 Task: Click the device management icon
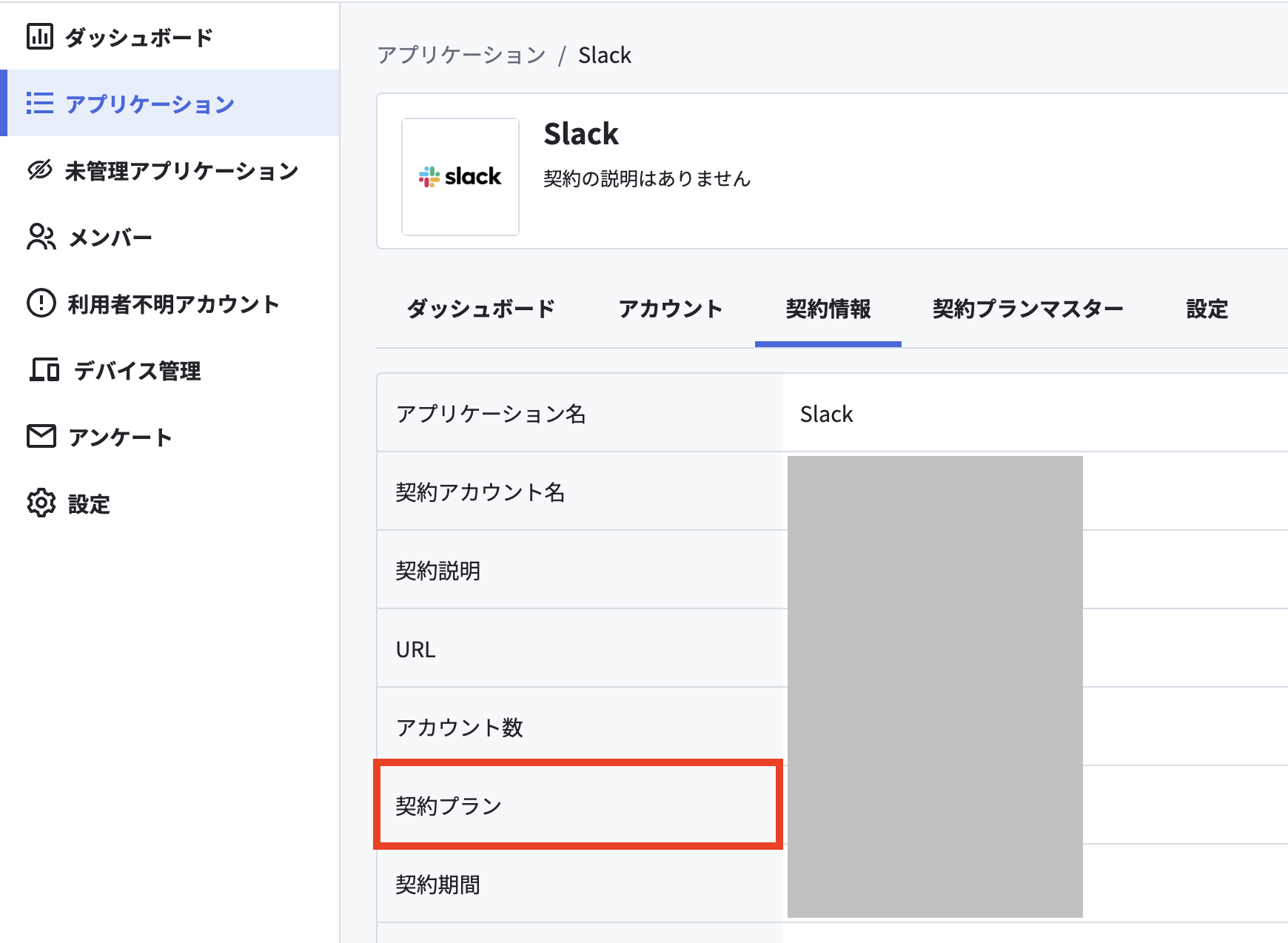(44, 369)
